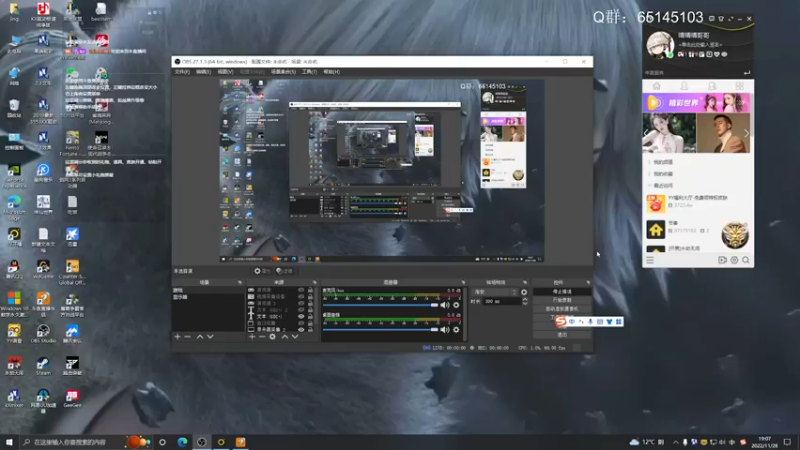
Task: Open OBS 编辑 menu
Action: (203, 72)
